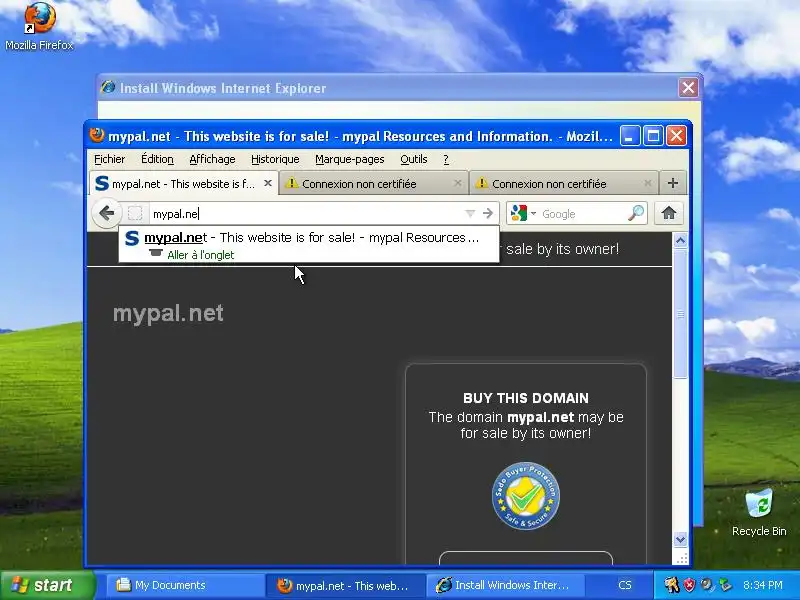The height and width of the screenshot is (600, 800).
Task: Click the BUY THIS DOMAIN heading
Action: click(526, 398)
